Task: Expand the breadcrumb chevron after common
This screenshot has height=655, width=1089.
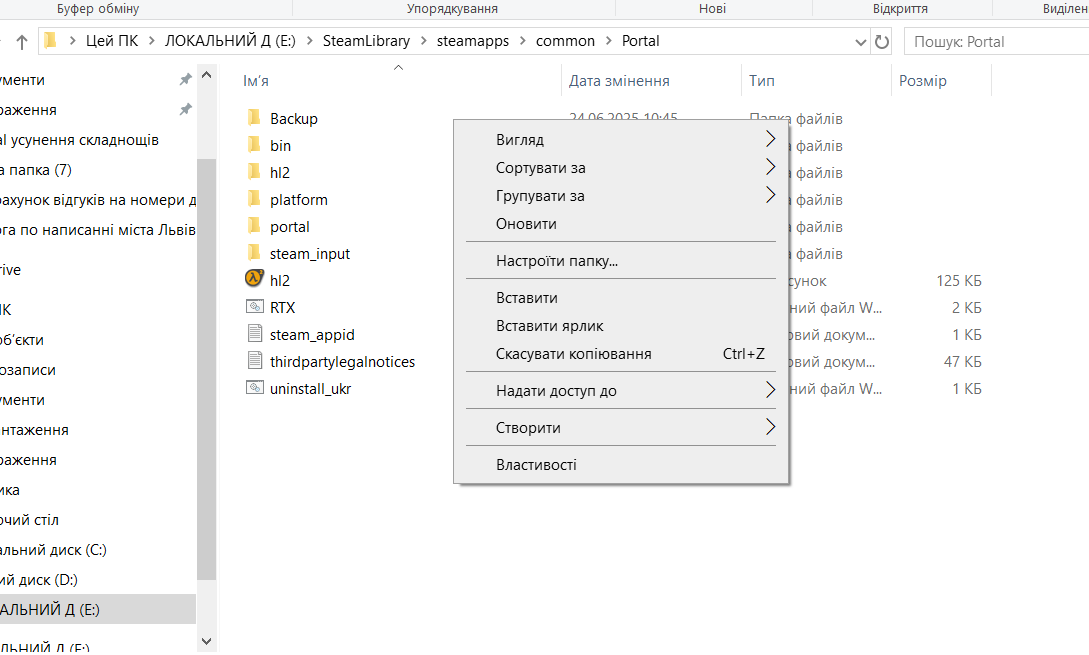Action: [608, 41]
